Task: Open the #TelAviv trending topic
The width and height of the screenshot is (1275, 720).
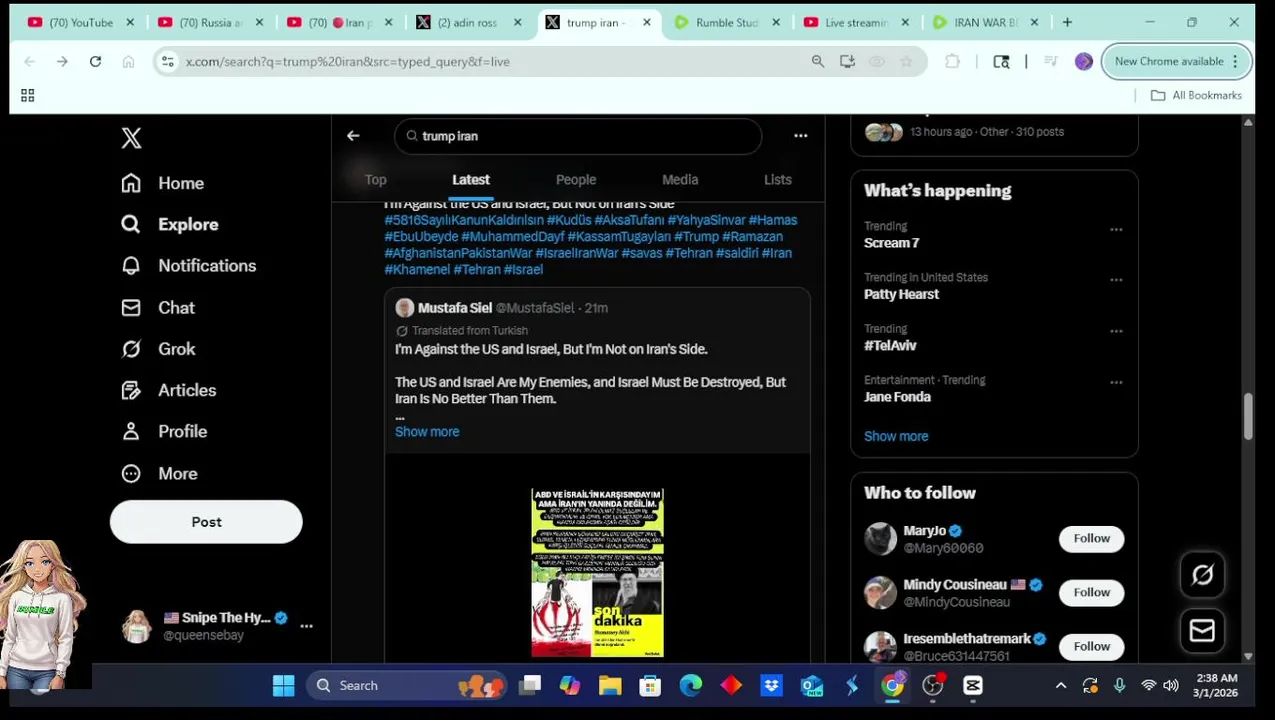Action: [x=890, y=346]
